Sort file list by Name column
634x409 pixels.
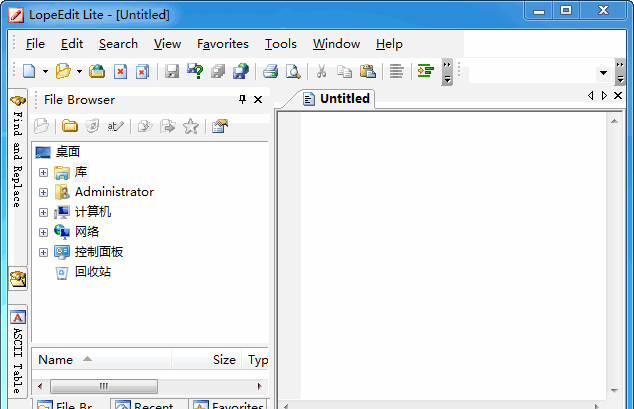(x=102, y=360)
